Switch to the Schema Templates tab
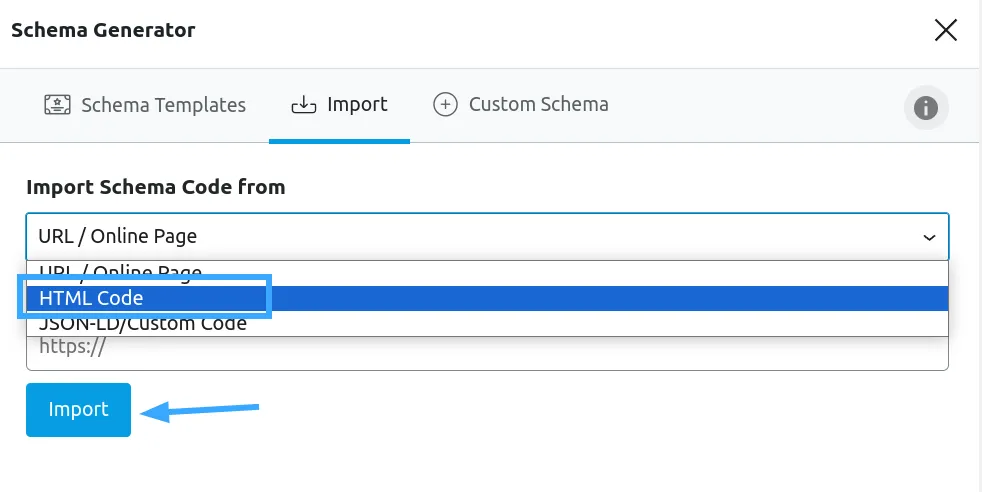Viewport: 982px width, 492px height. click(x=145, y=105)
